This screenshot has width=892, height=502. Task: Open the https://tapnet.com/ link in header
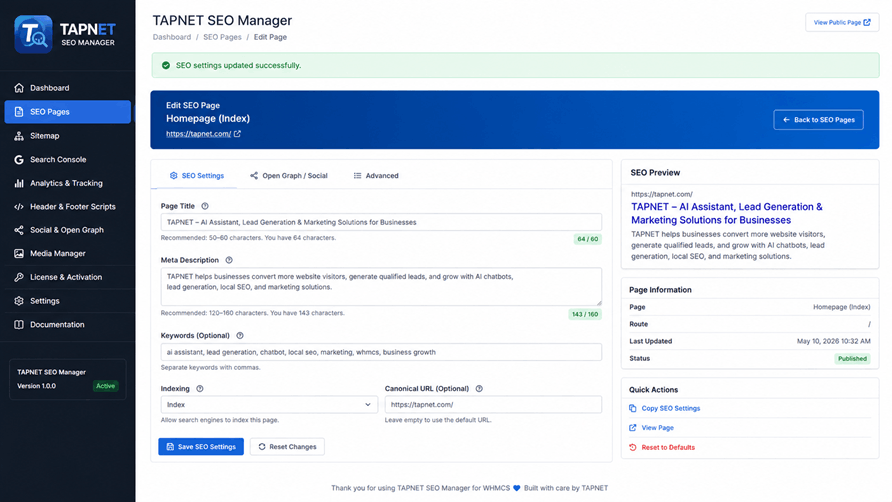pyautogui.click(x=199, y=134)
